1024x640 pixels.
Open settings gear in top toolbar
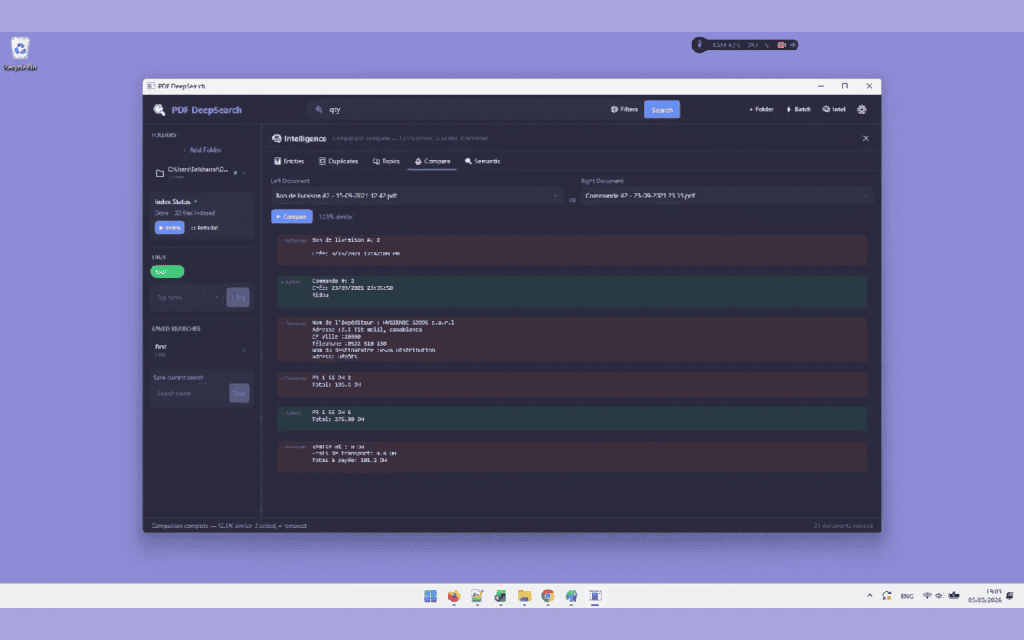coord(862,110)
